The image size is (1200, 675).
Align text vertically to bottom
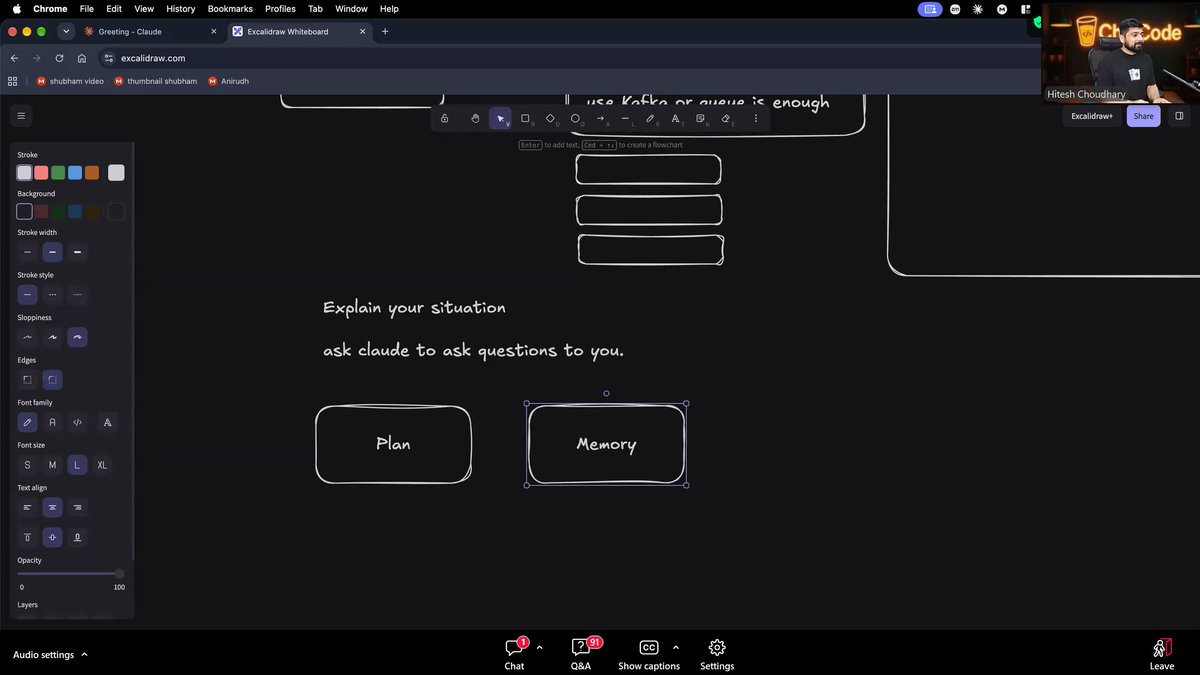point(77,538)
